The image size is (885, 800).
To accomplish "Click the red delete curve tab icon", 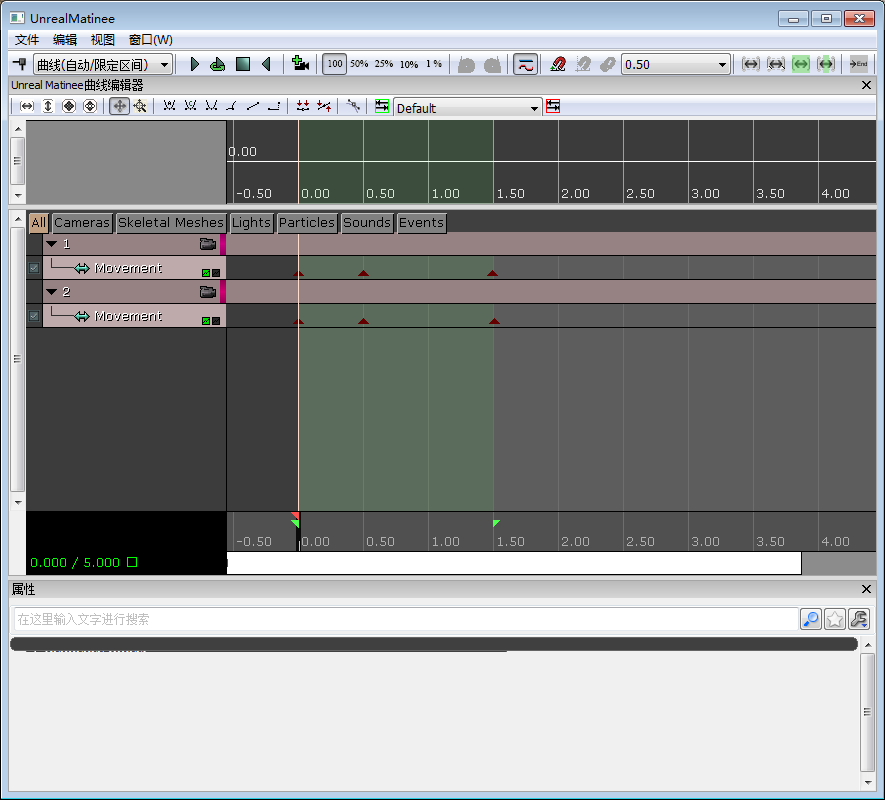I will coord(553,106).
